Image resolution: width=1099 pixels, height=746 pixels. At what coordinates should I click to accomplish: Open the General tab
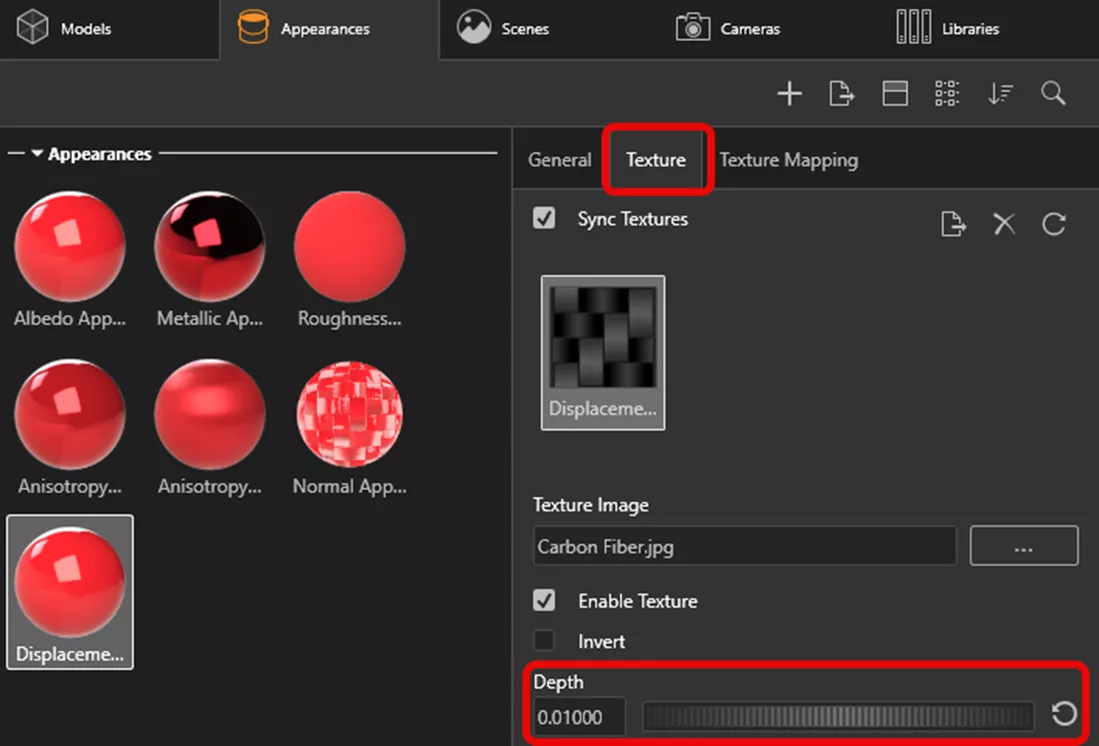[559, 160]
